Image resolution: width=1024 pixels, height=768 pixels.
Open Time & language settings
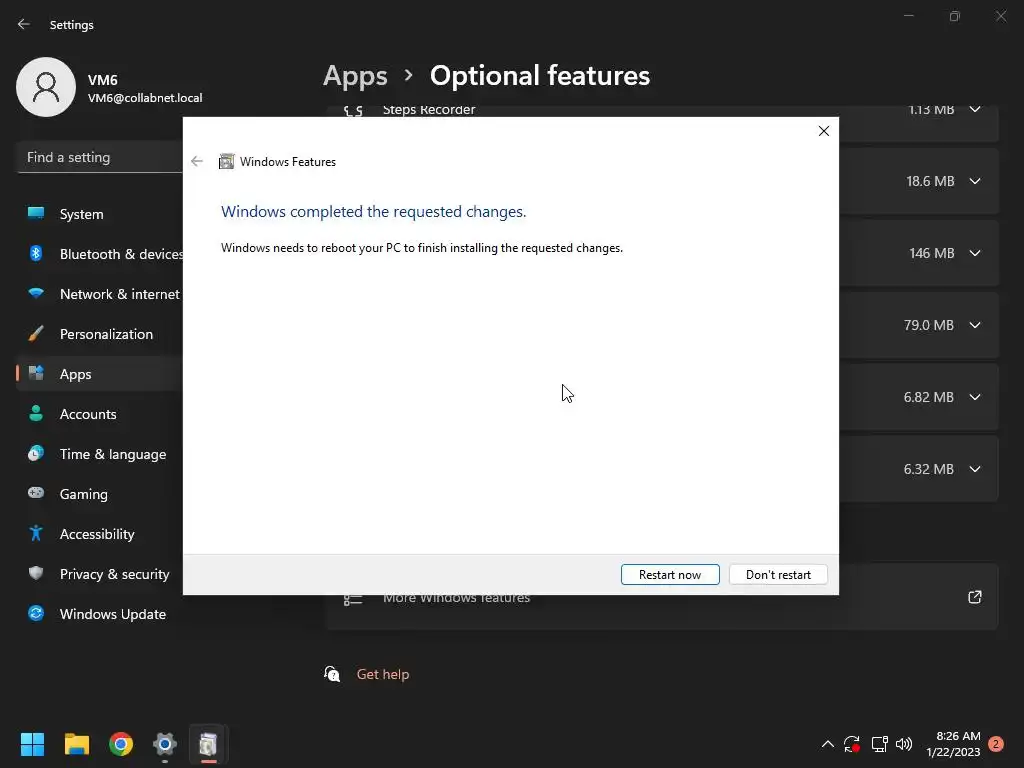[x=99, y=454]
